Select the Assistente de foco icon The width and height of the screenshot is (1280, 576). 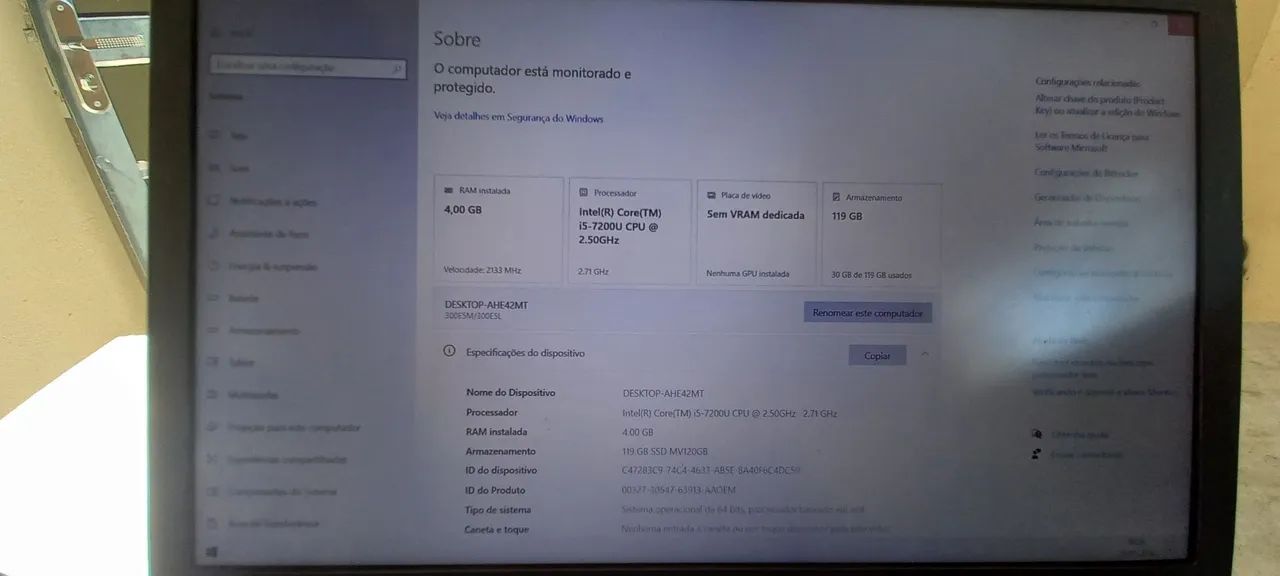214,234
